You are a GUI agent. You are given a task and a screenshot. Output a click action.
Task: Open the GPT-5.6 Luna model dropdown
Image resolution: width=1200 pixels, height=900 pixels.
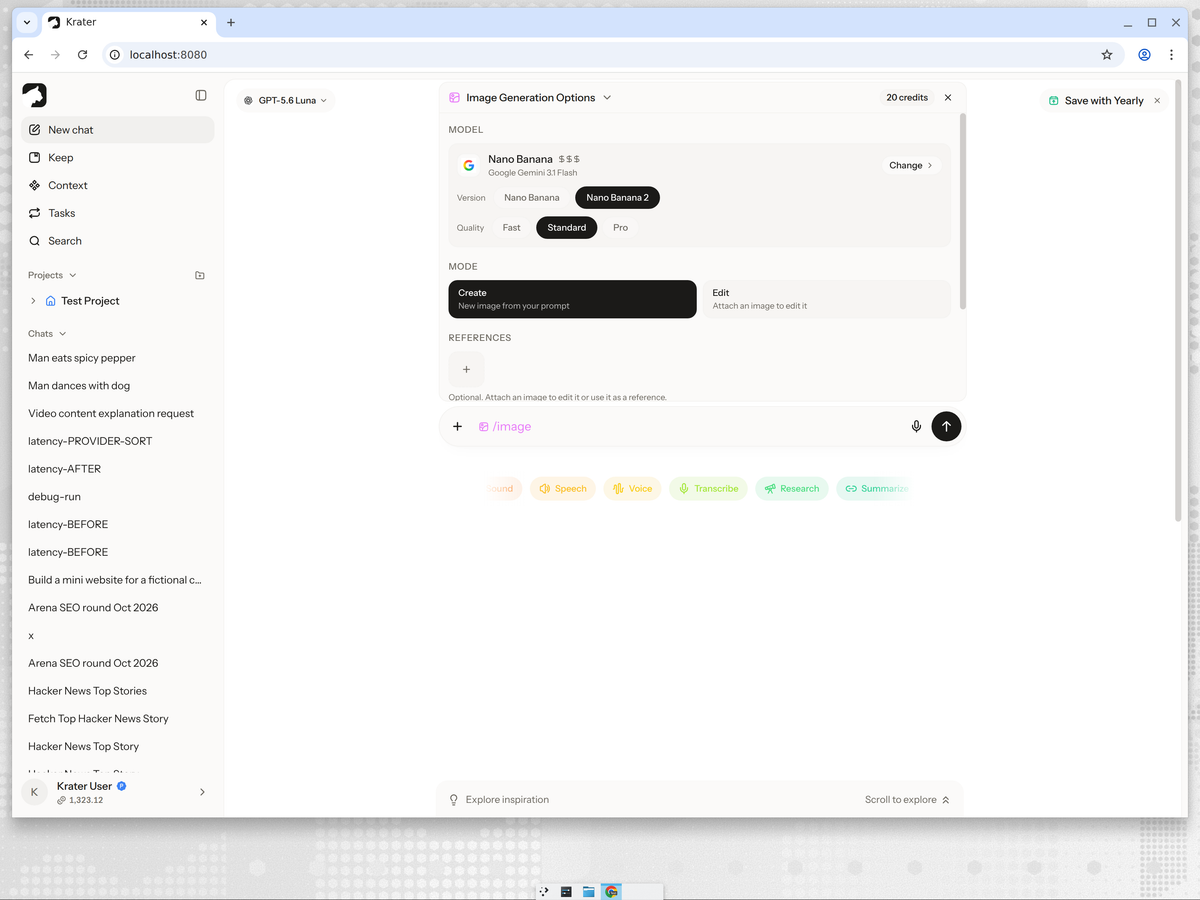[285, 101]
